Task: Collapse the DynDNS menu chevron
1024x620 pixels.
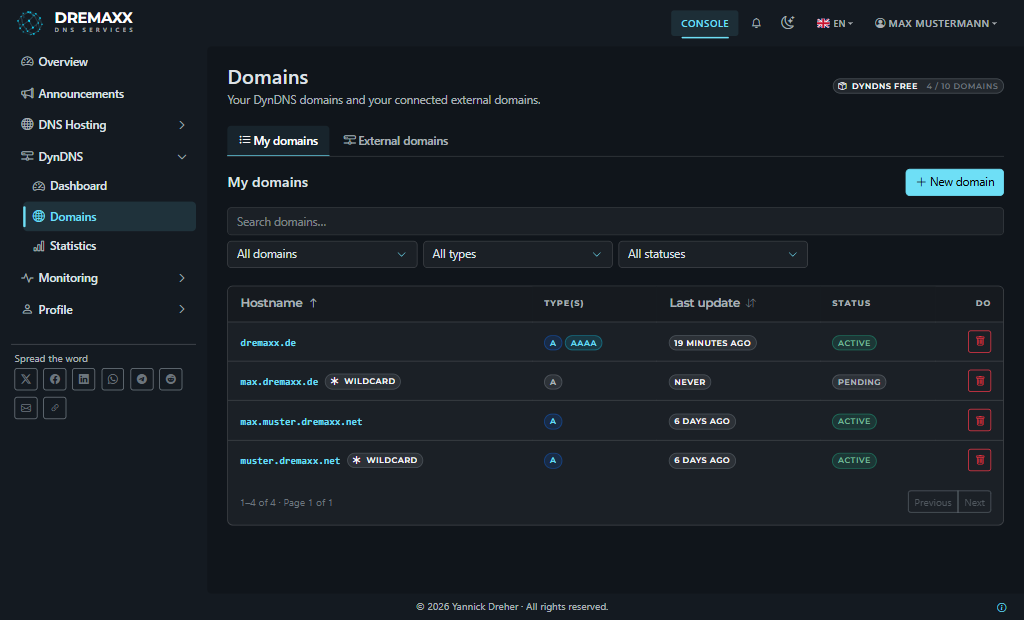Action: click(182, 157)
